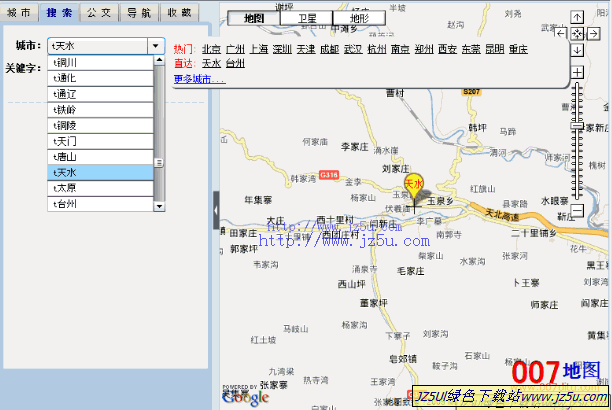The height and width of the screenshot is (410, 612).
Task: Open the 城市 tab
Action: [19, 13]
